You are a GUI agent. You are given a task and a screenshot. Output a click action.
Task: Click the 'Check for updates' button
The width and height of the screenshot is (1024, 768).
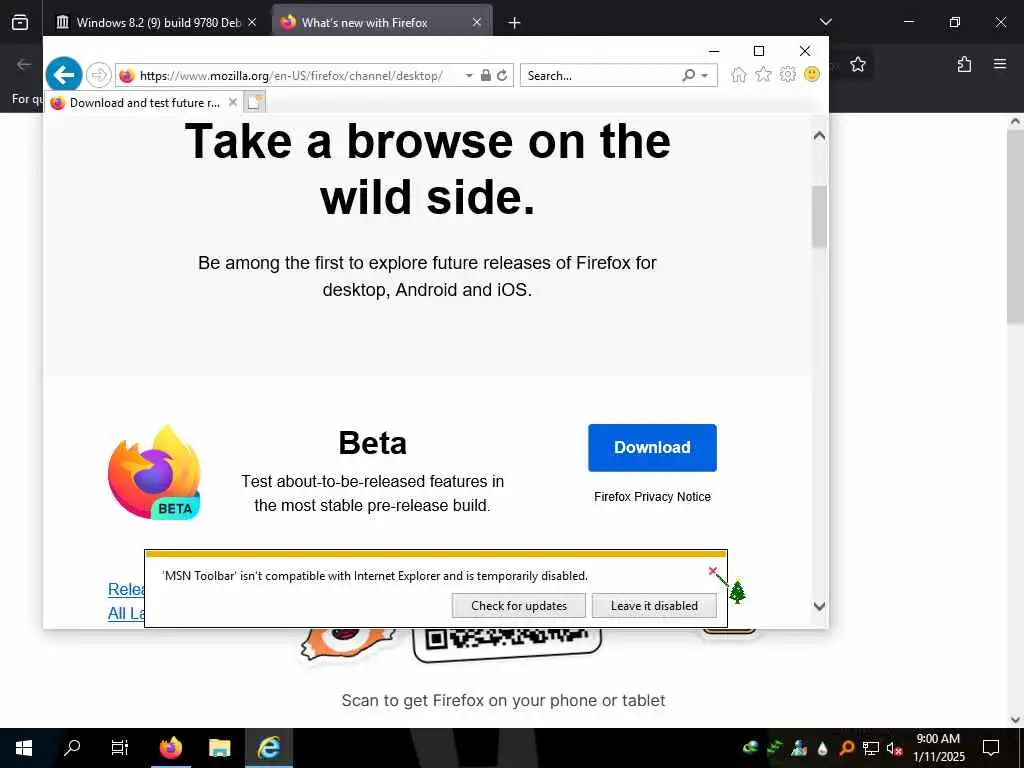519,605
